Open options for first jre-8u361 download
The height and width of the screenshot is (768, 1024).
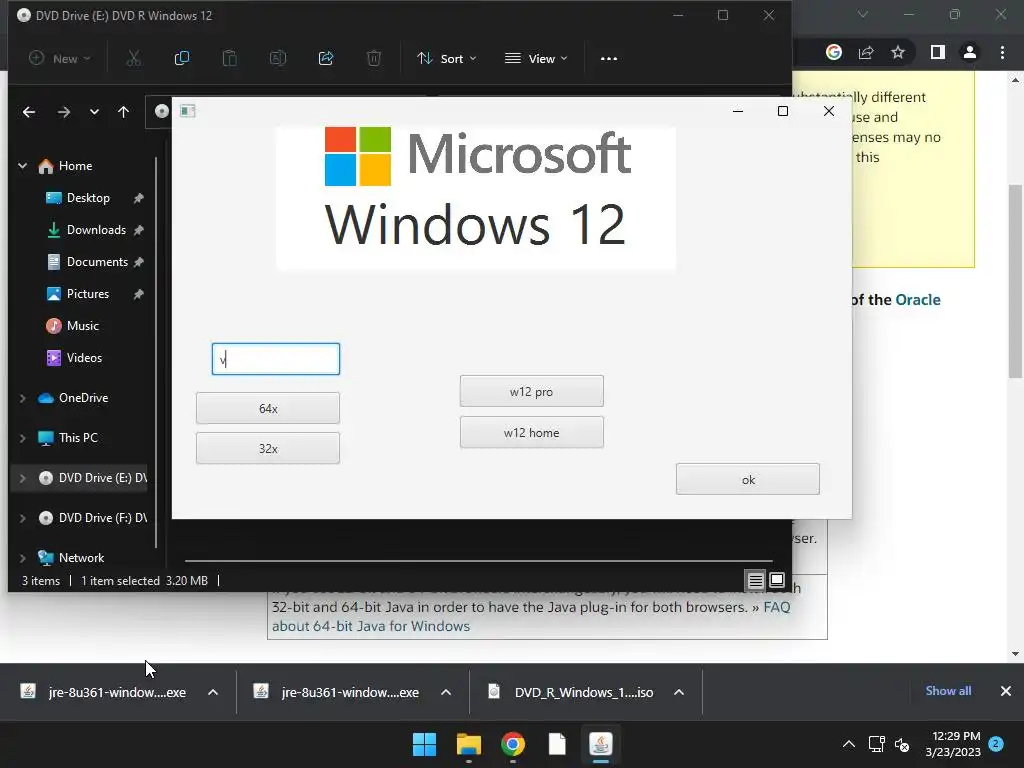213,692
